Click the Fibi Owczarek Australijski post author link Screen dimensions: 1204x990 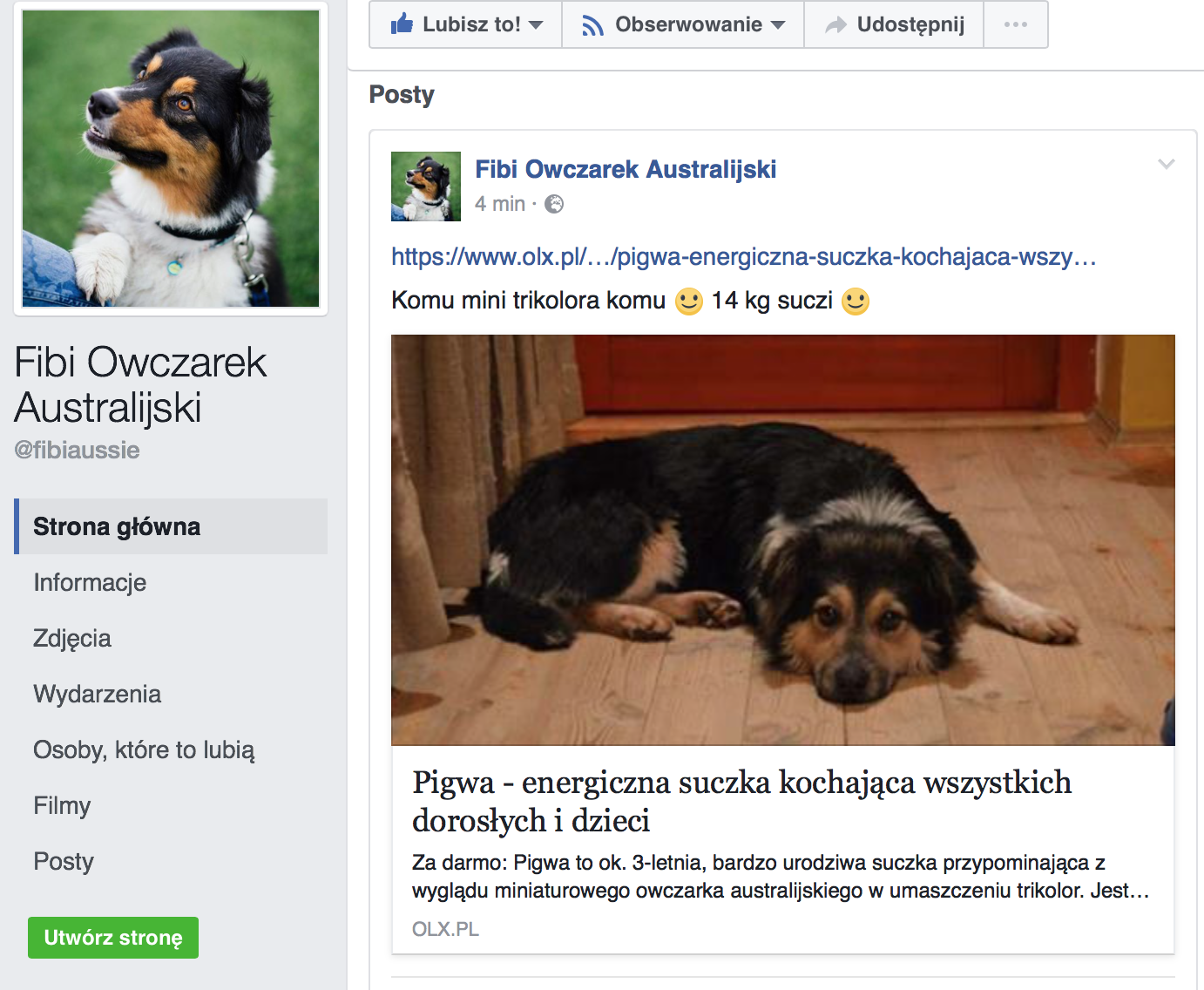[x=626, y=169]
